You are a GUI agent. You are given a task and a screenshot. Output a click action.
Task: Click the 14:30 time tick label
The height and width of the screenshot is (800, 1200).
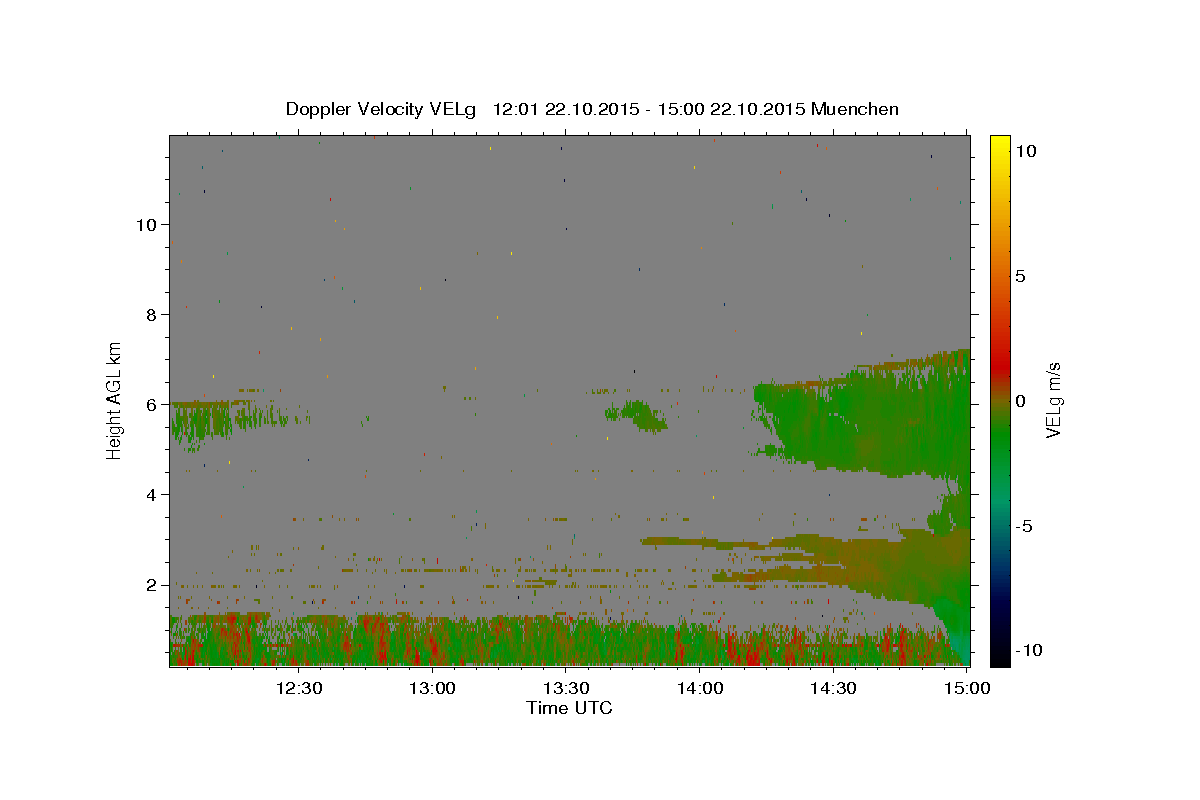[833, 689]
